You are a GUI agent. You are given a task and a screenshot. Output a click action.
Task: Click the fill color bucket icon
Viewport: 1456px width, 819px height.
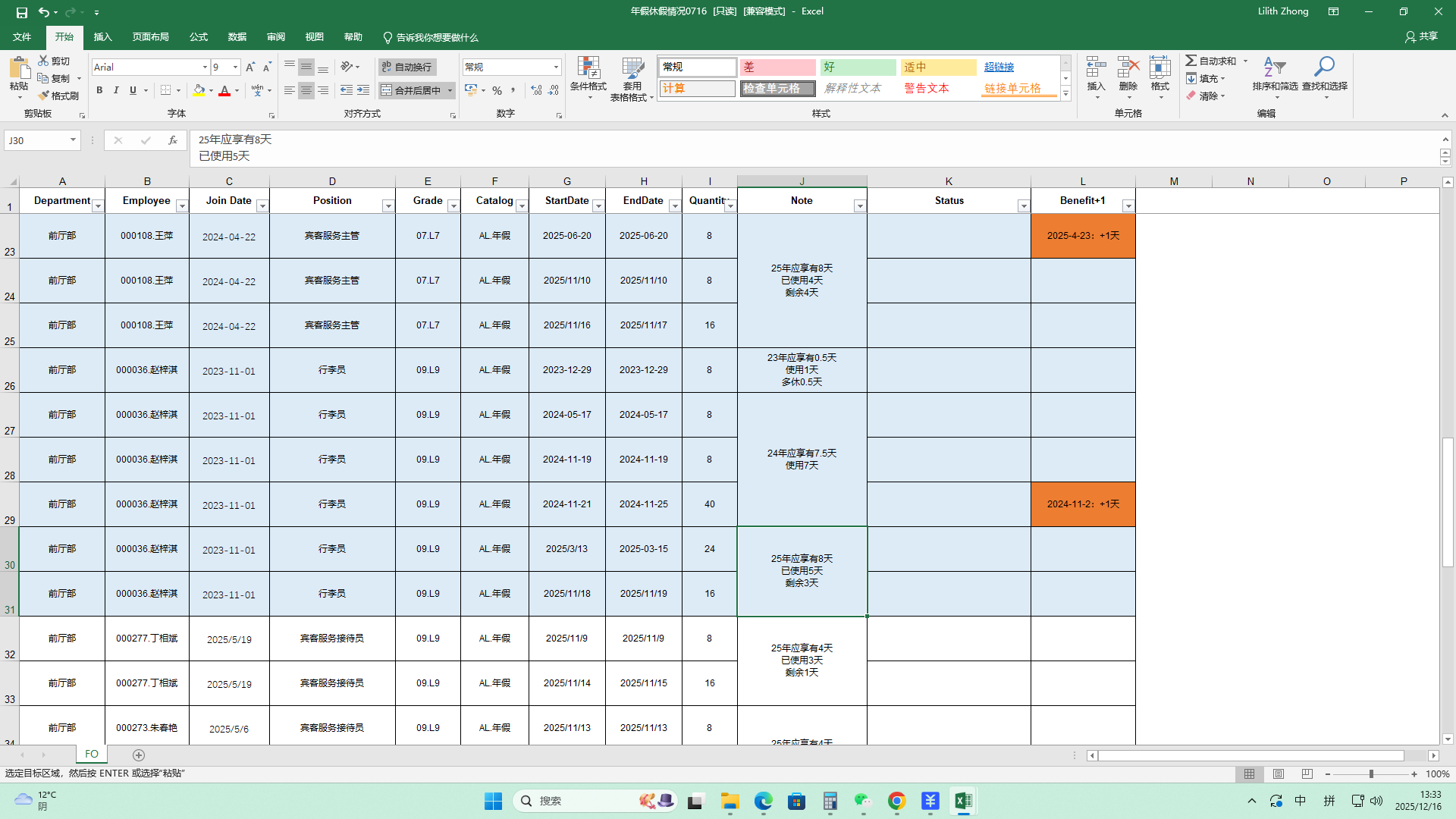point(199,90)
